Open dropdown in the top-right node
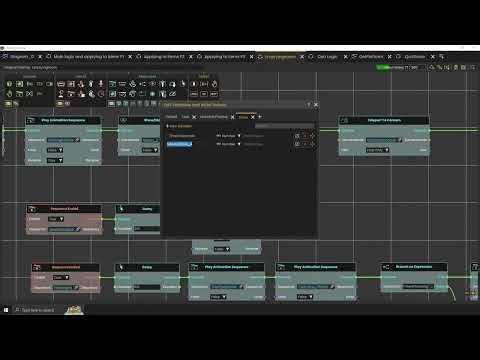Viewport: 480px width, 360px height. 378,150
